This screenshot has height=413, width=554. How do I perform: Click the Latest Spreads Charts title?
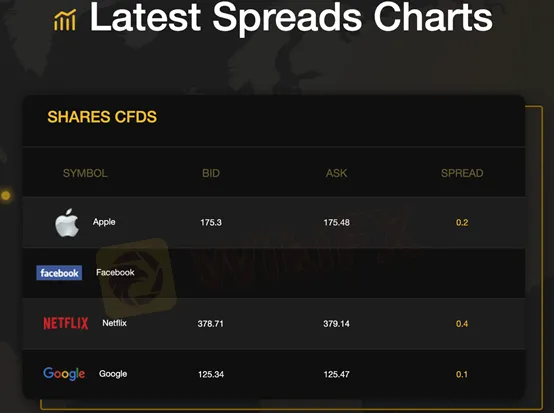[x=291, y=18]
